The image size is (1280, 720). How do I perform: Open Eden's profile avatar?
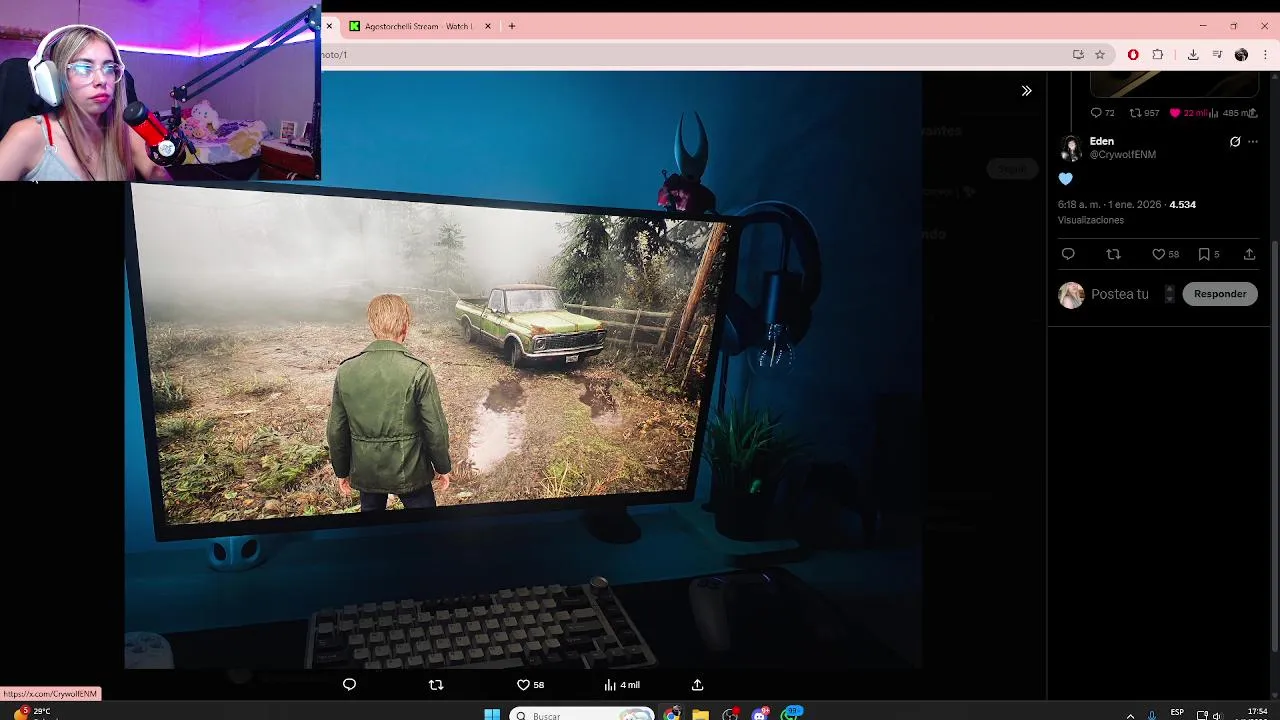pyautogui.click(x=1071, y=148)
